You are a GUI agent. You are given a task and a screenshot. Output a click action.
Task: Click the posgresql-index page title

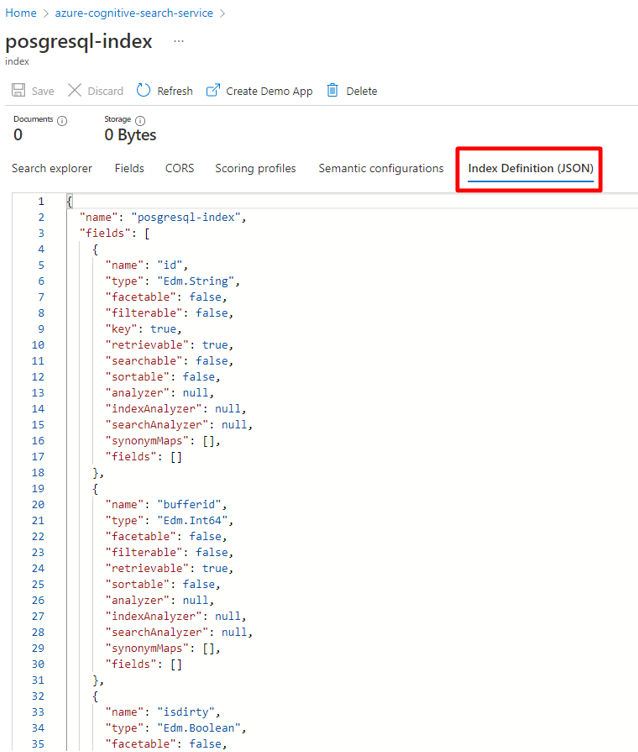click(x=79, y=42)
